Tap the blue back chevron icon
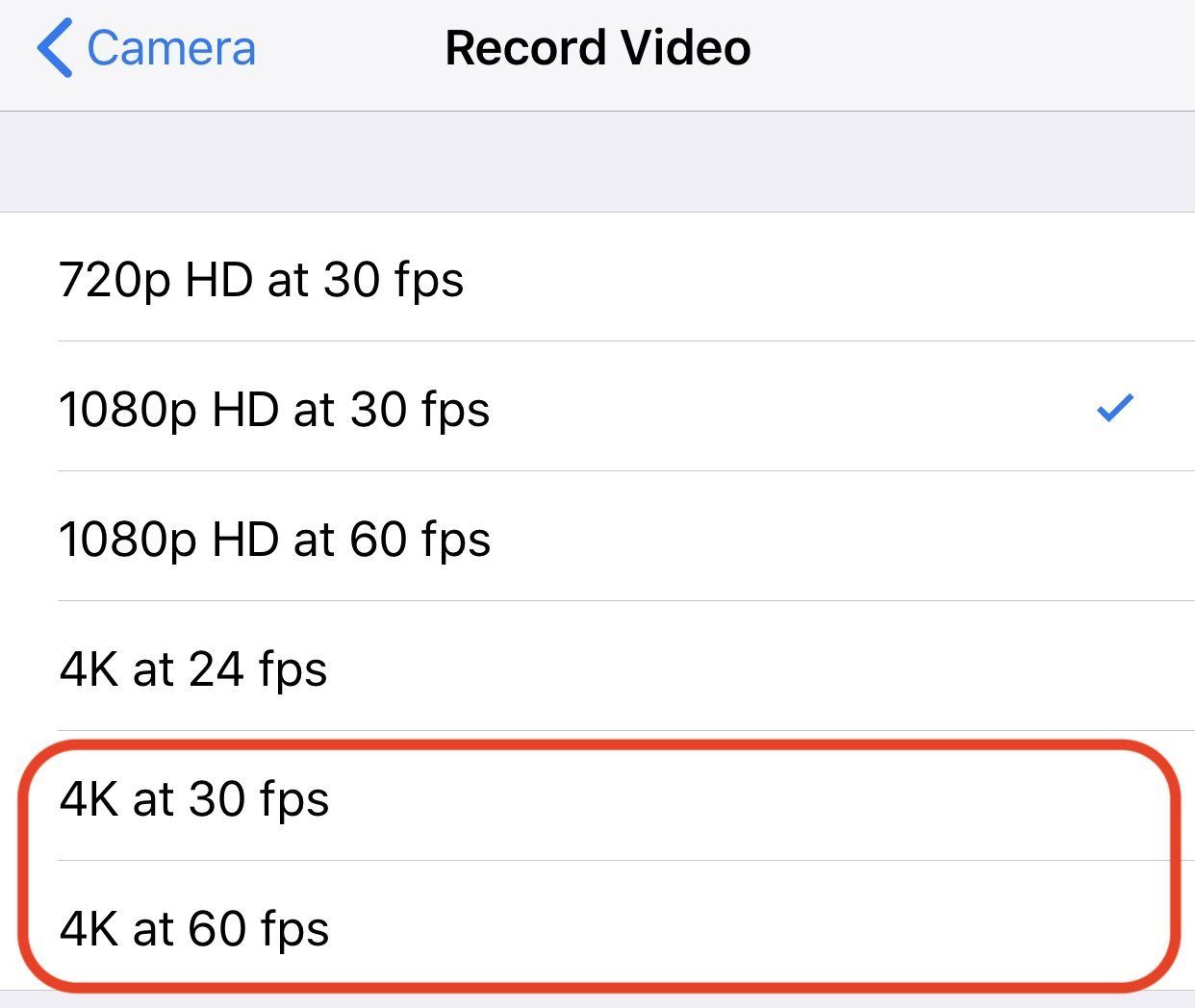This screenshot has width=1195, height=1008. pyautogui.click(x=55, y=48)
